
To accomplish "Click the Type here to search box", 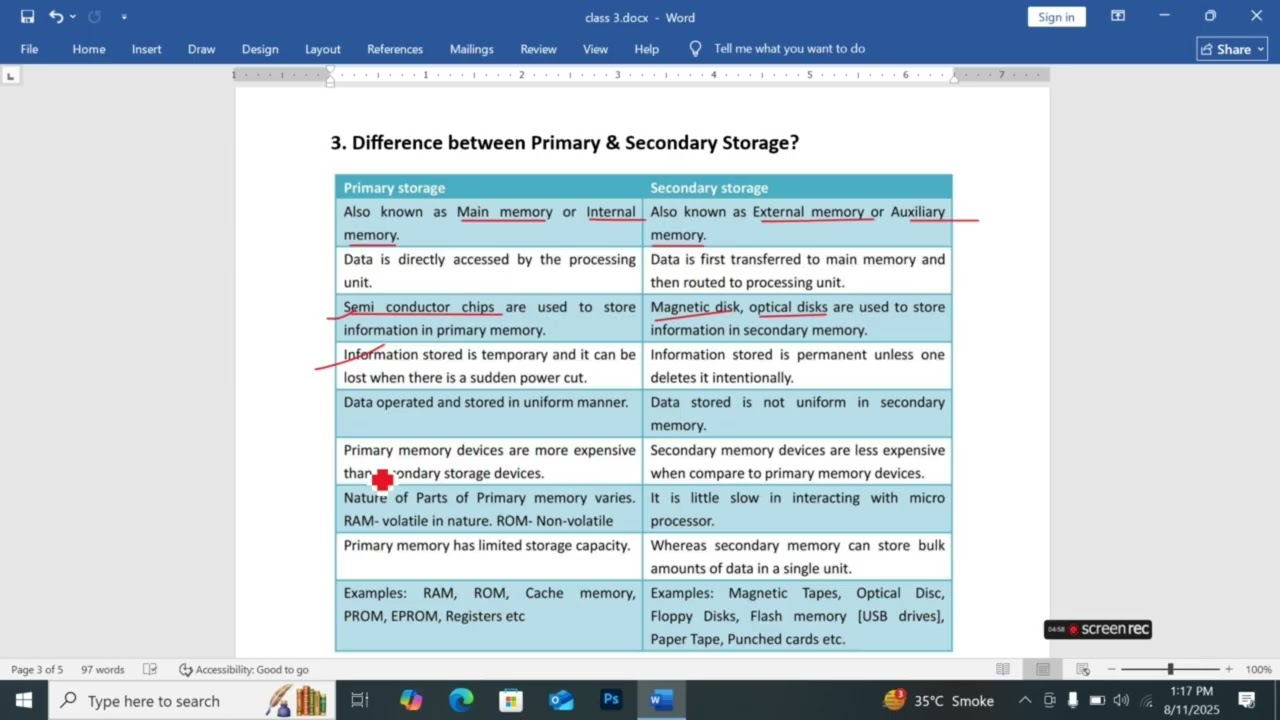I will (x=190, y=701).
